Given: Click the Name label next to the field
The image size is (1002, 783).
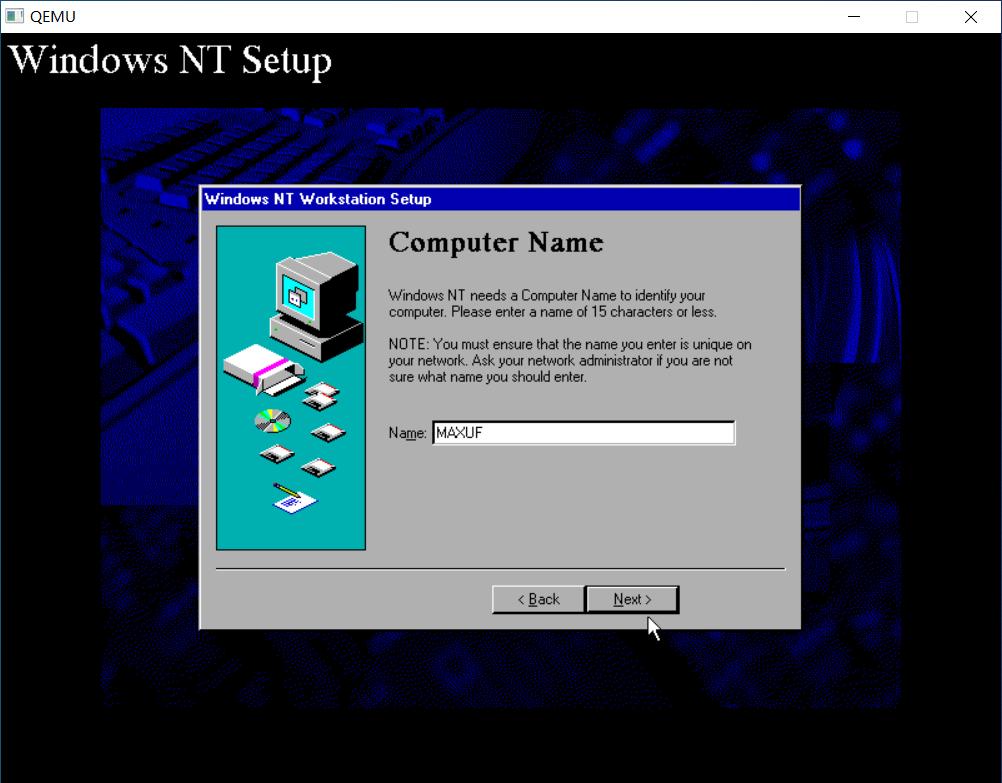Looking at the screenshot, I should (404, 432).
